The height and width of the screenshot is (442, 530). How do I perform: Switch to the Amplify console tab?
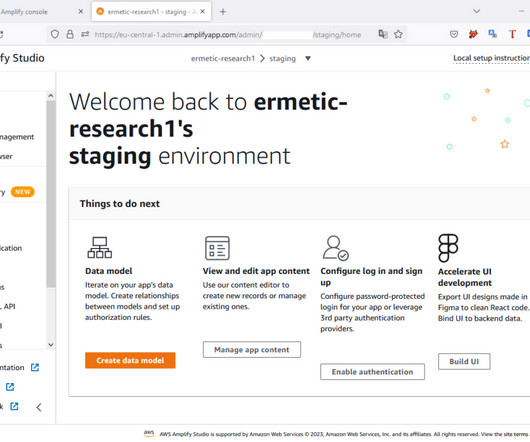38,12
